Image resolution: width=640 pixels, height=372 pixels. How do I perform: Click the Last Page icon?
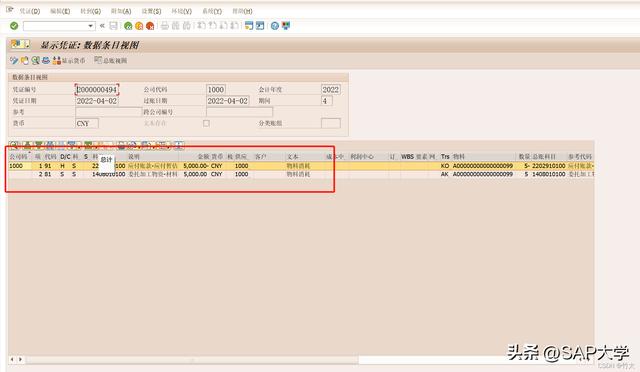[x=234, y=26]
